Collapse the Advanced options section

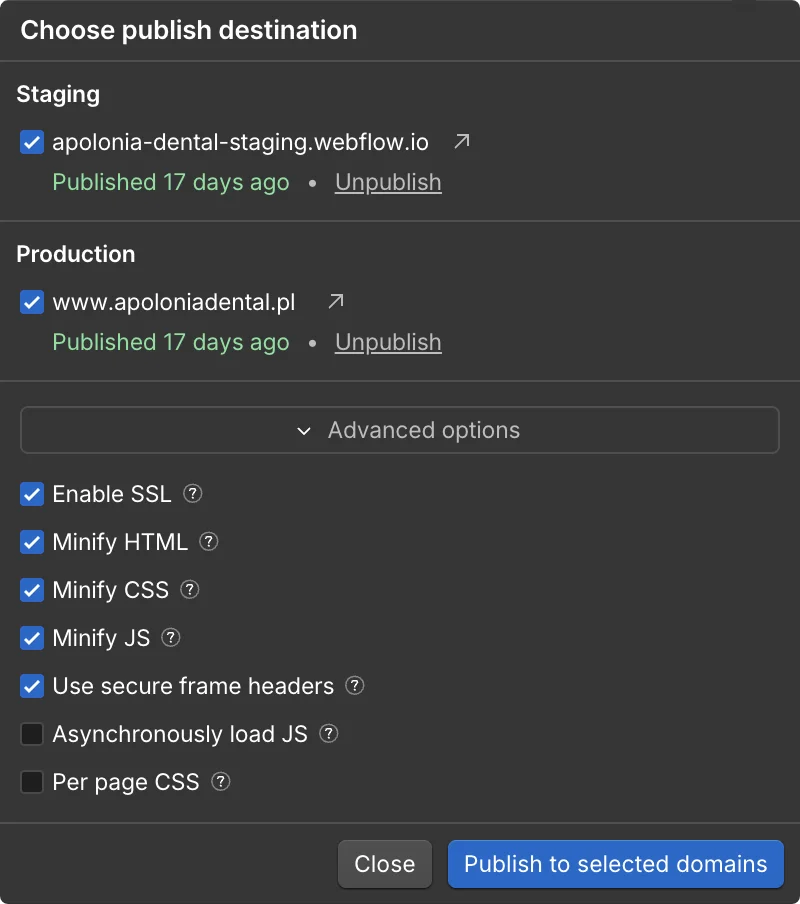[x=400, y=430]
